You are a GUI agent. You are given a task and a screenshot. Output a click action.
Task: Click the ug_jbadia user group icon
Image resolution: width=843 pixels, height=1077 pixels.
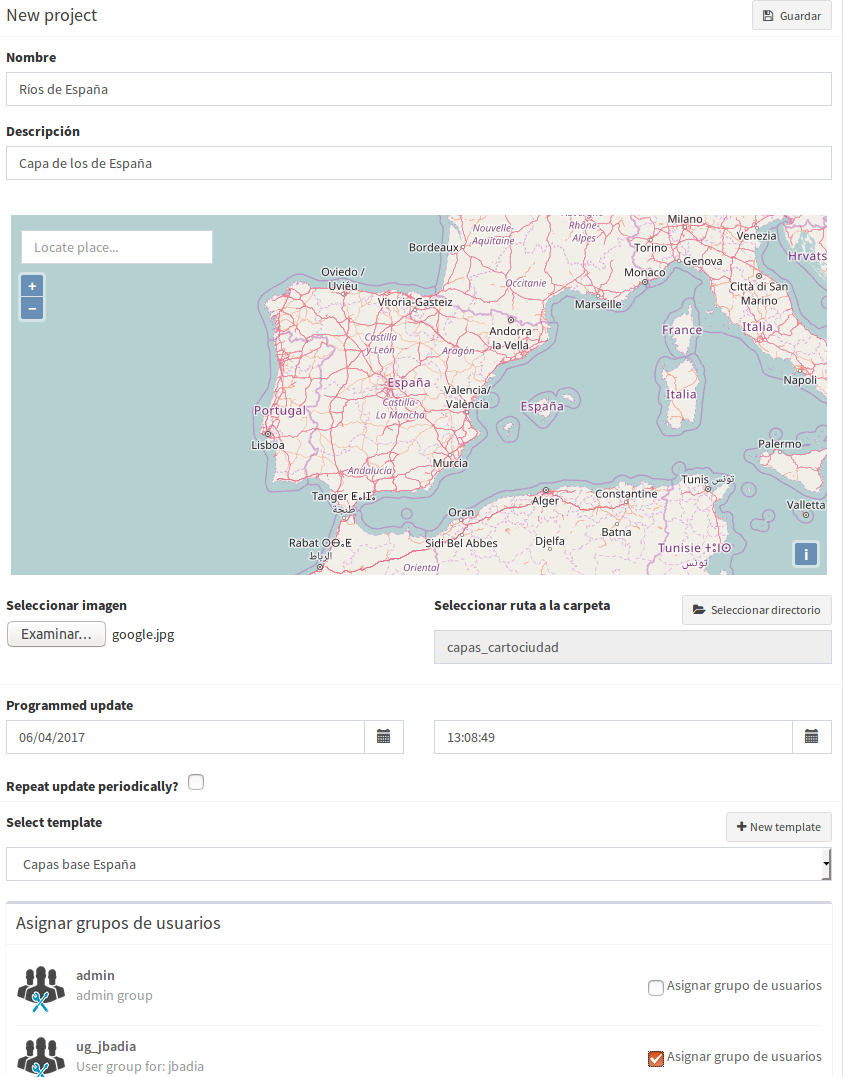[x=40, y=1055]
